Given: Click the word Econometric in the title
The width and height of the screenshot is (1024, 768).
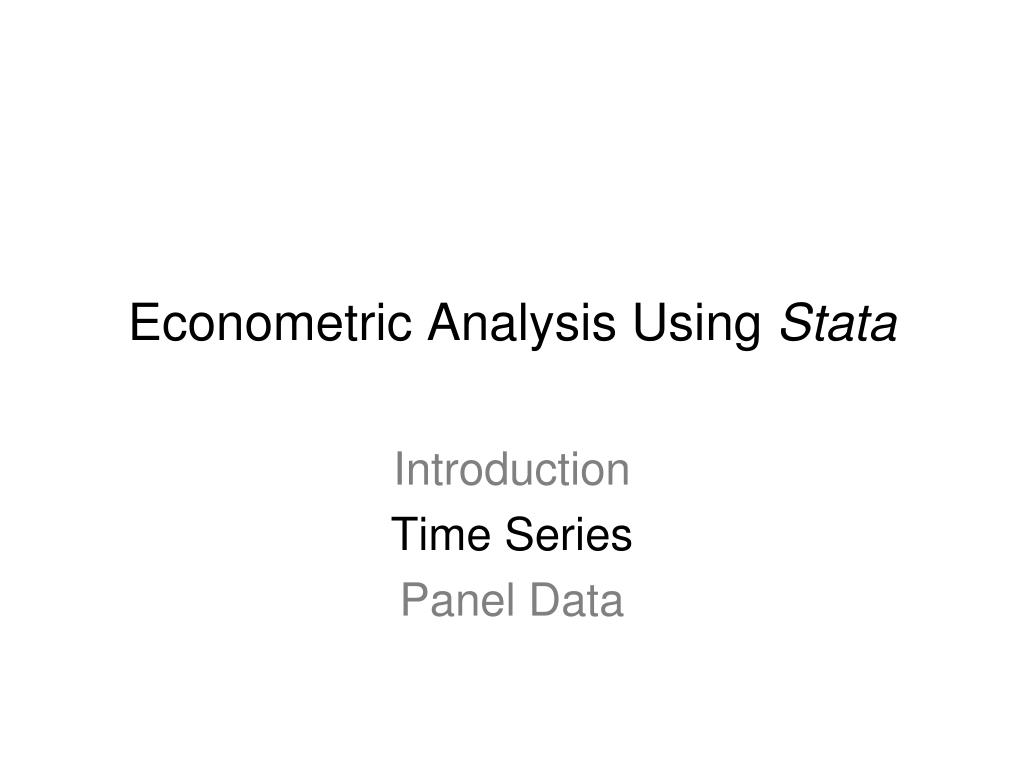Looking at the screenshot, I should pyautogui.click(x=271, y=322).
